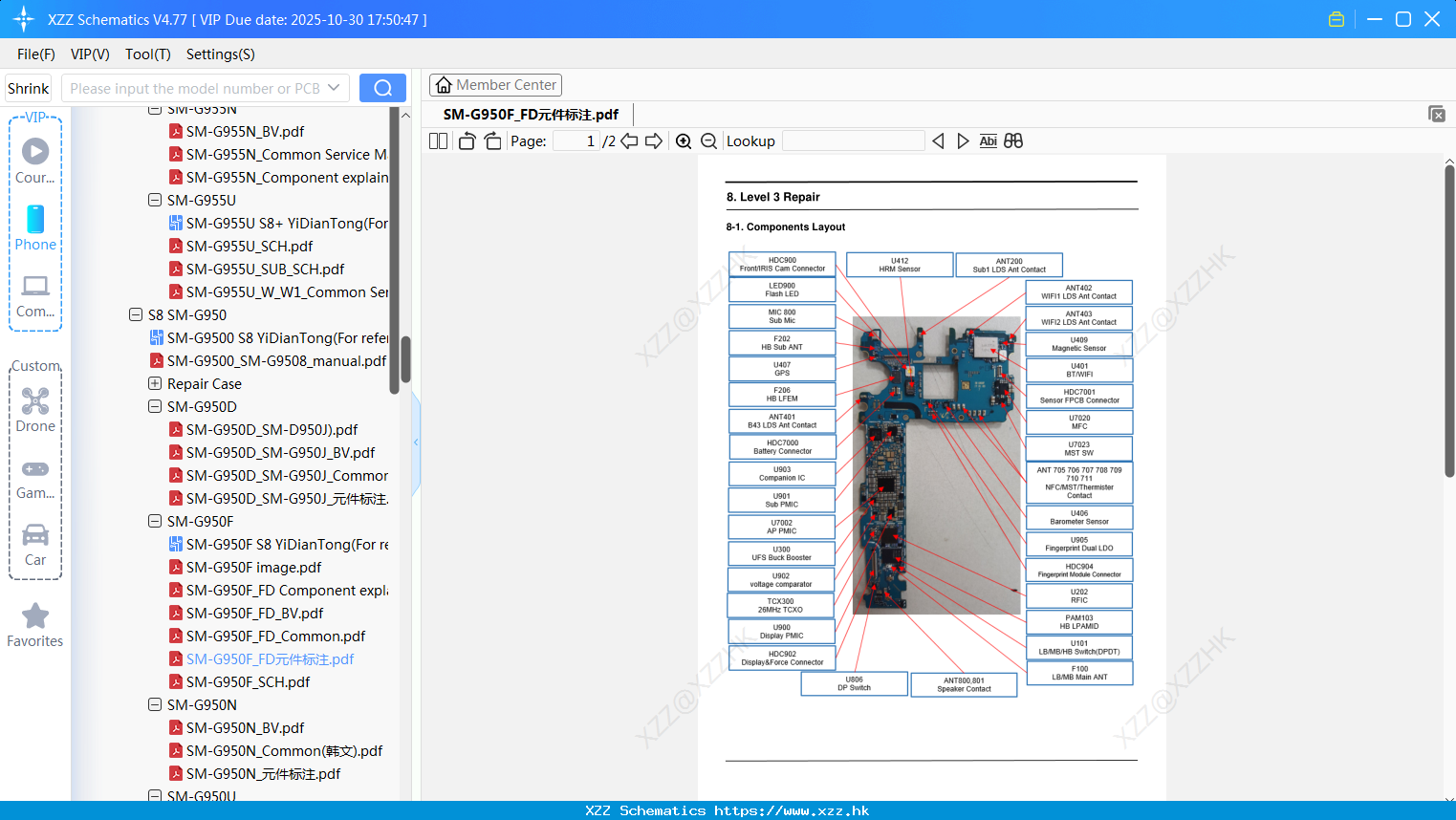Open SM-G950D_SM-G950J_BV.pdf
1456x820 pixels.
280,452
